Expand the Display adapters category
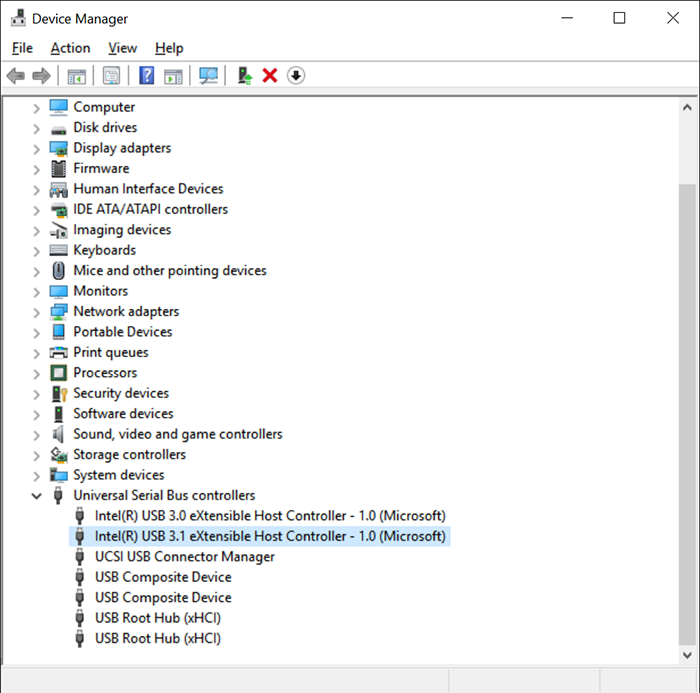This screenshot has width=700, height=693. [37, 148]
